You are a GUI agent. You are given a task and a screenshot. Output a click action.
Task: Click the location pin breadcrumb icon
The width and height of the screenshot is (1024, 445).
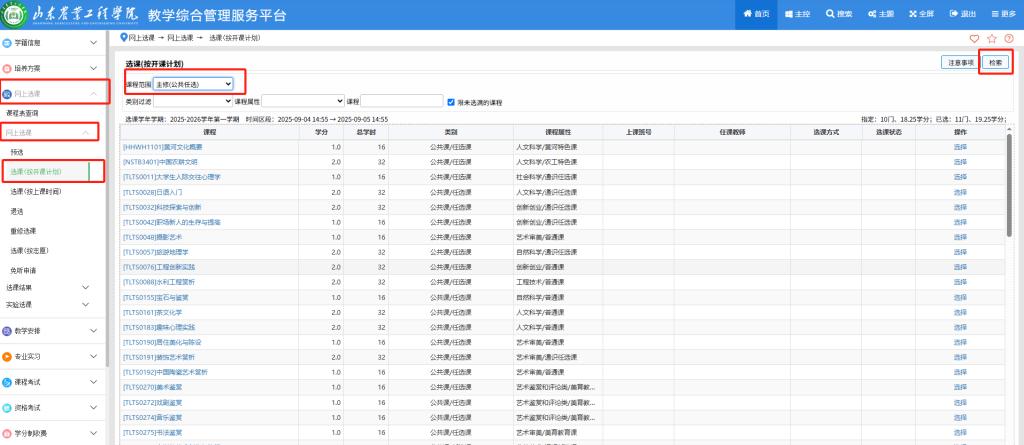pyautogui.click(x=123, y=38)
